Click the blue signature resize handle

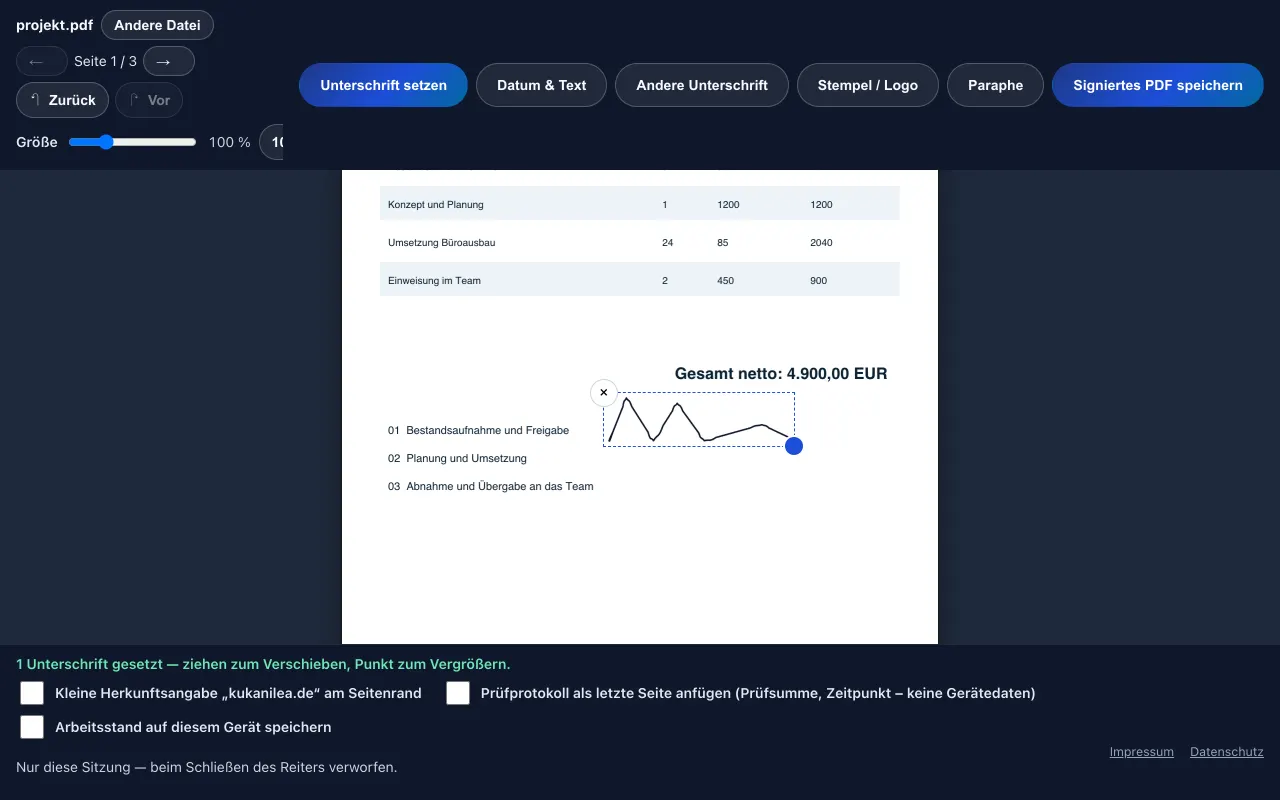tap(794, 446)
